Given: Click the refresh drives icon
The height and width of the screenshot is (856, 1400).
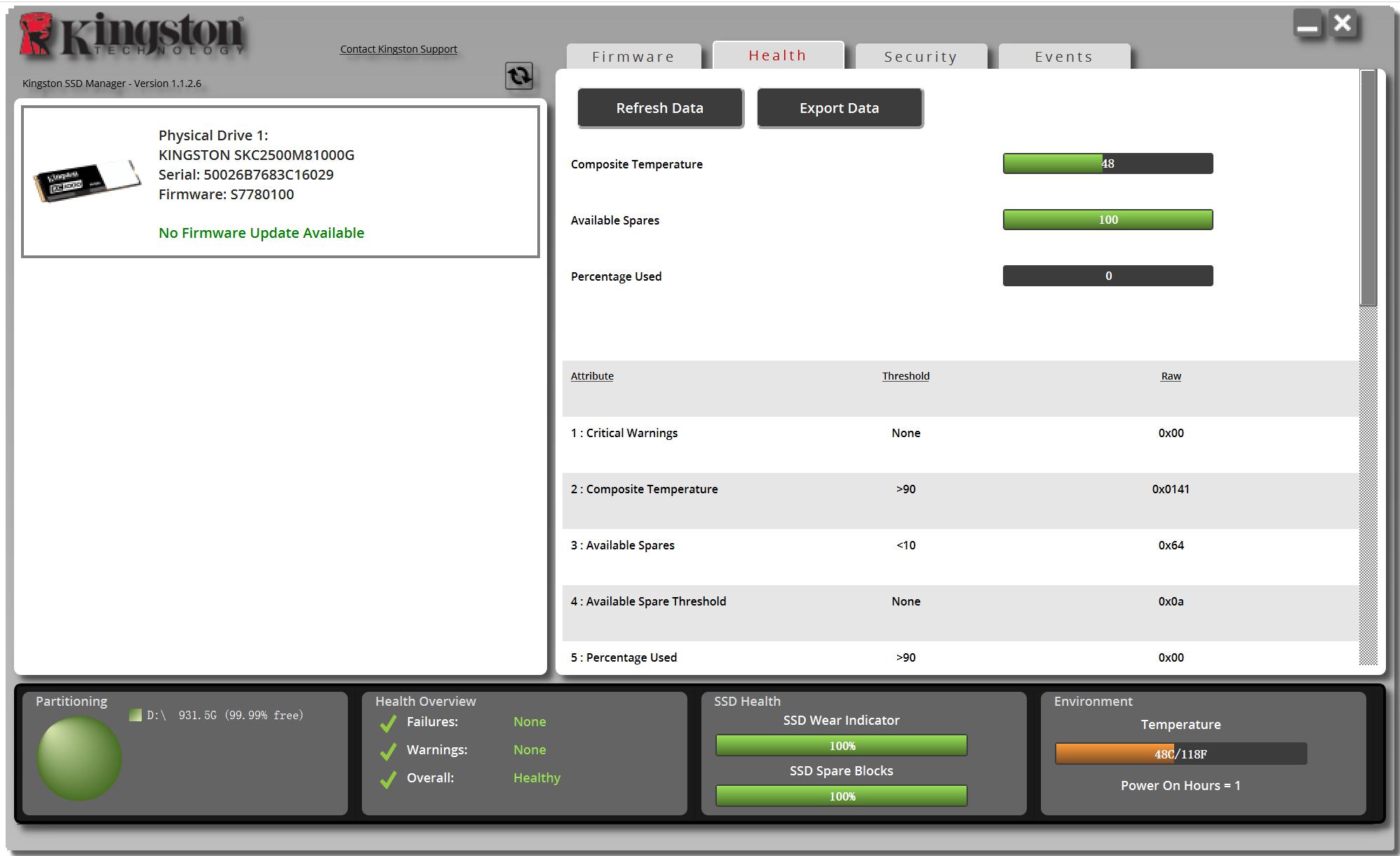Looking at the screenshot, I should 519,76.
